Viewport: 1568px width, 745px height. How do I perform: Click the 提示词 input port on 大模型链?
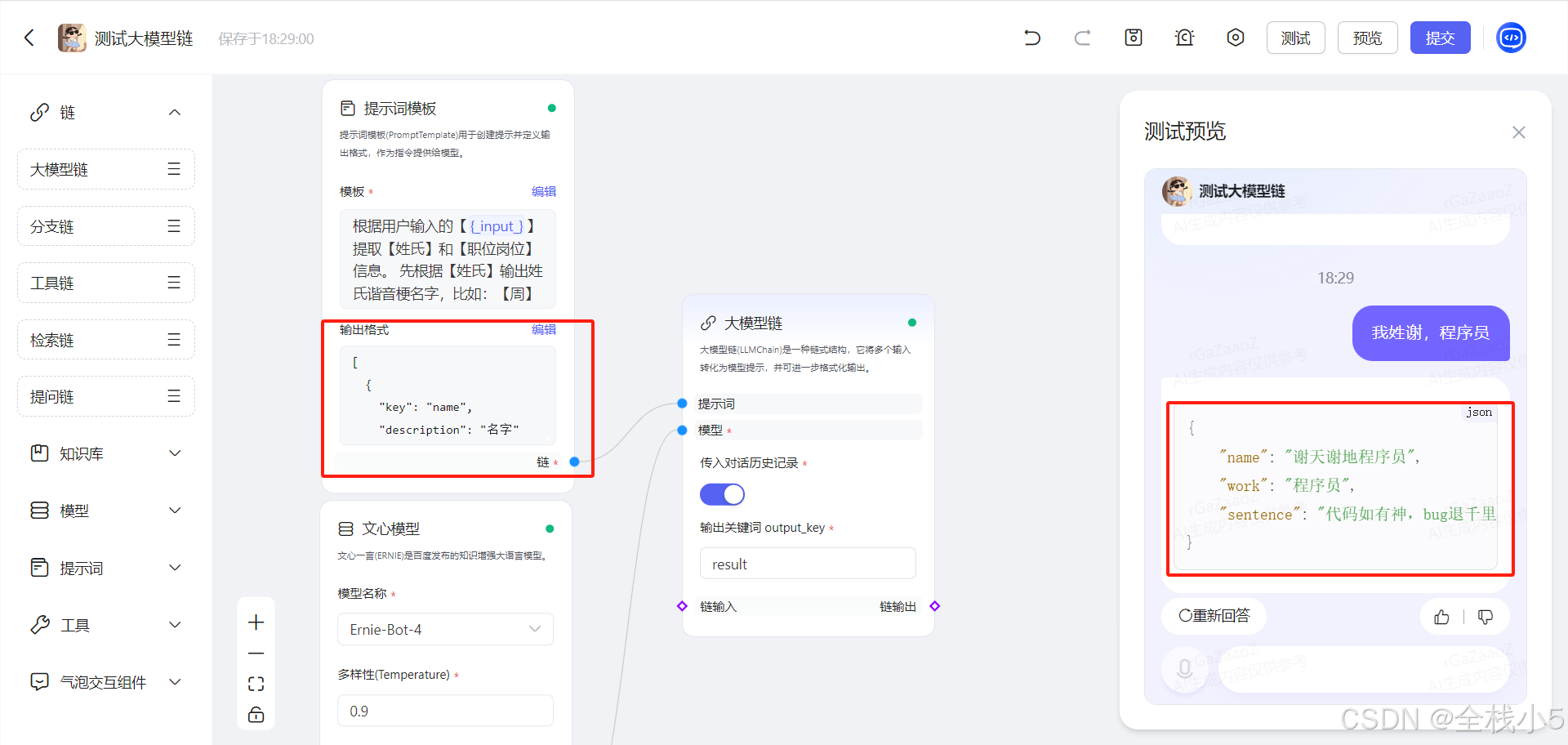[682, 404]
